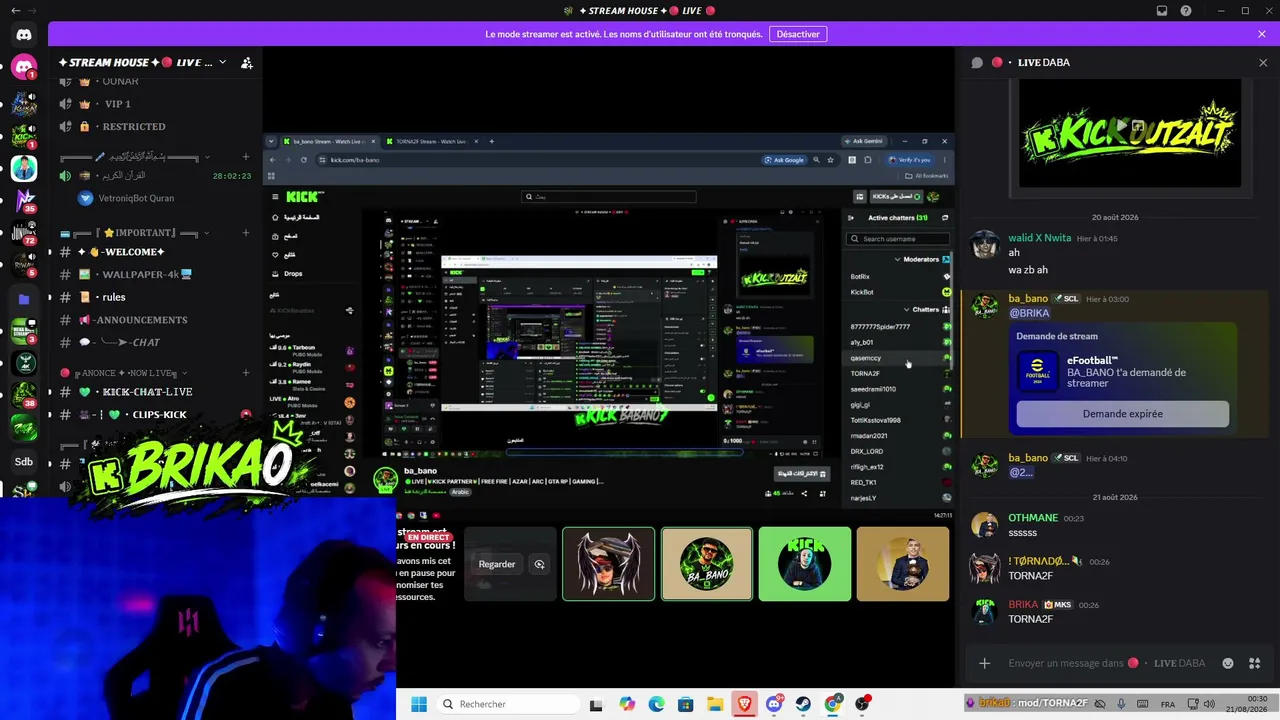This screenshot has height=720, width=1280.
Task: Open server icon with 72 badge
Action: [24, 234]
